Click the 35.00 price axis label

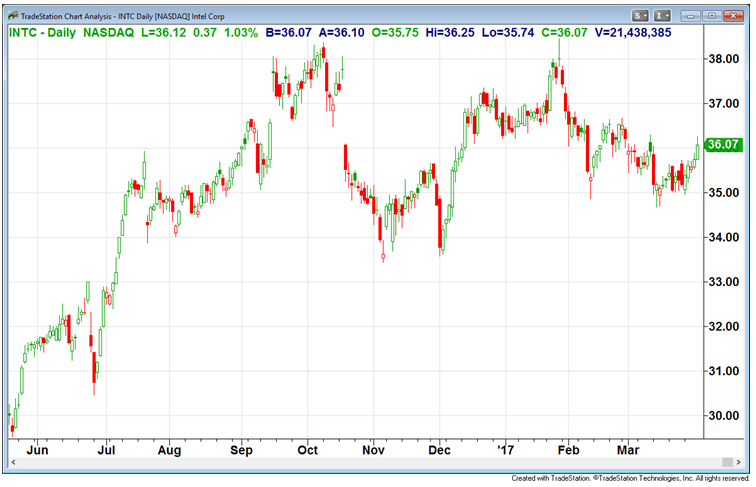723,192
